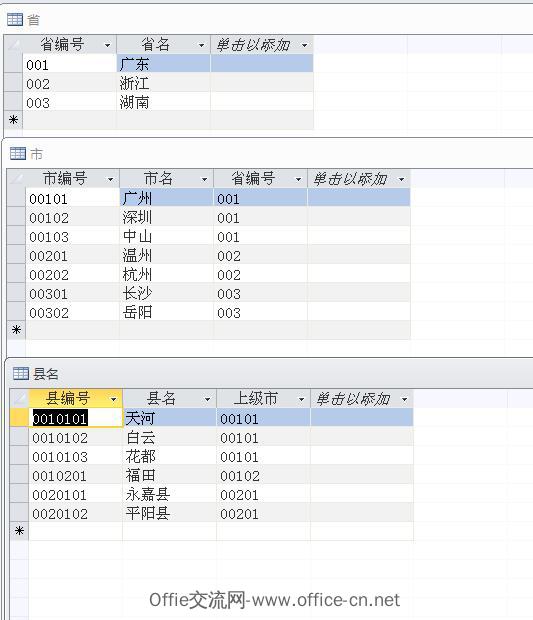Expand the 县编号 column dropdown arrow
Image resolution: width=533 pixels, height=620 pixels.
coord(113,399)
